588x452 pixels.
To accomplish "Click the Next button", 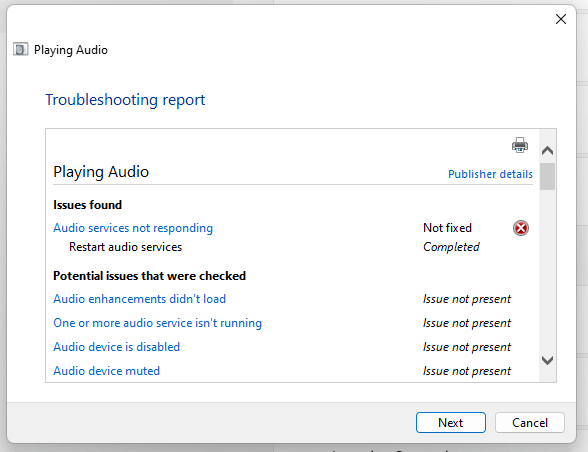I will click(x=451, y=423).
